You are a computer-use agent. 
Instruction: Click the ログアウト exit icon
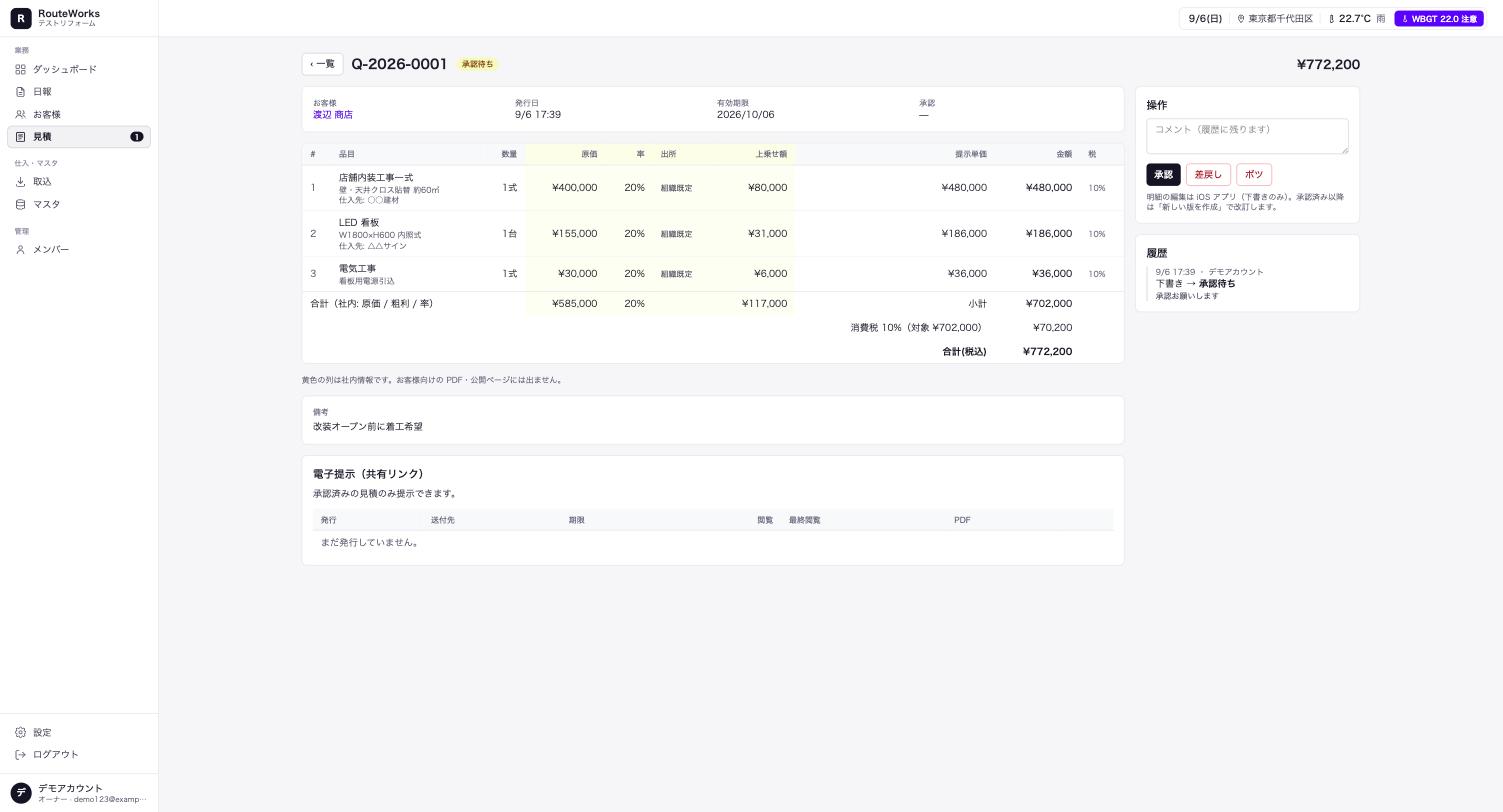coord(20,755)
